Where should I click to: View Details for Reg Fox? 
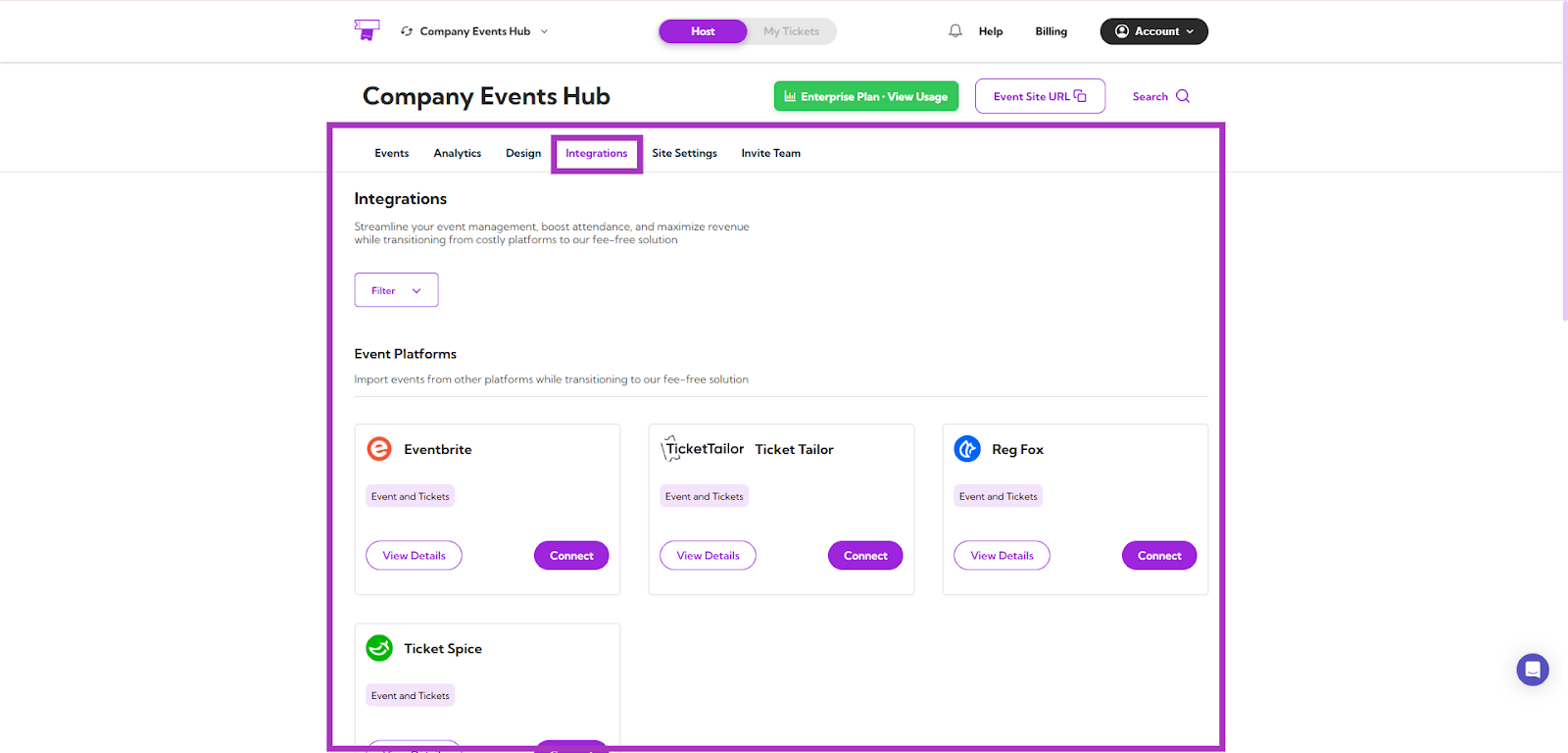1002,555
